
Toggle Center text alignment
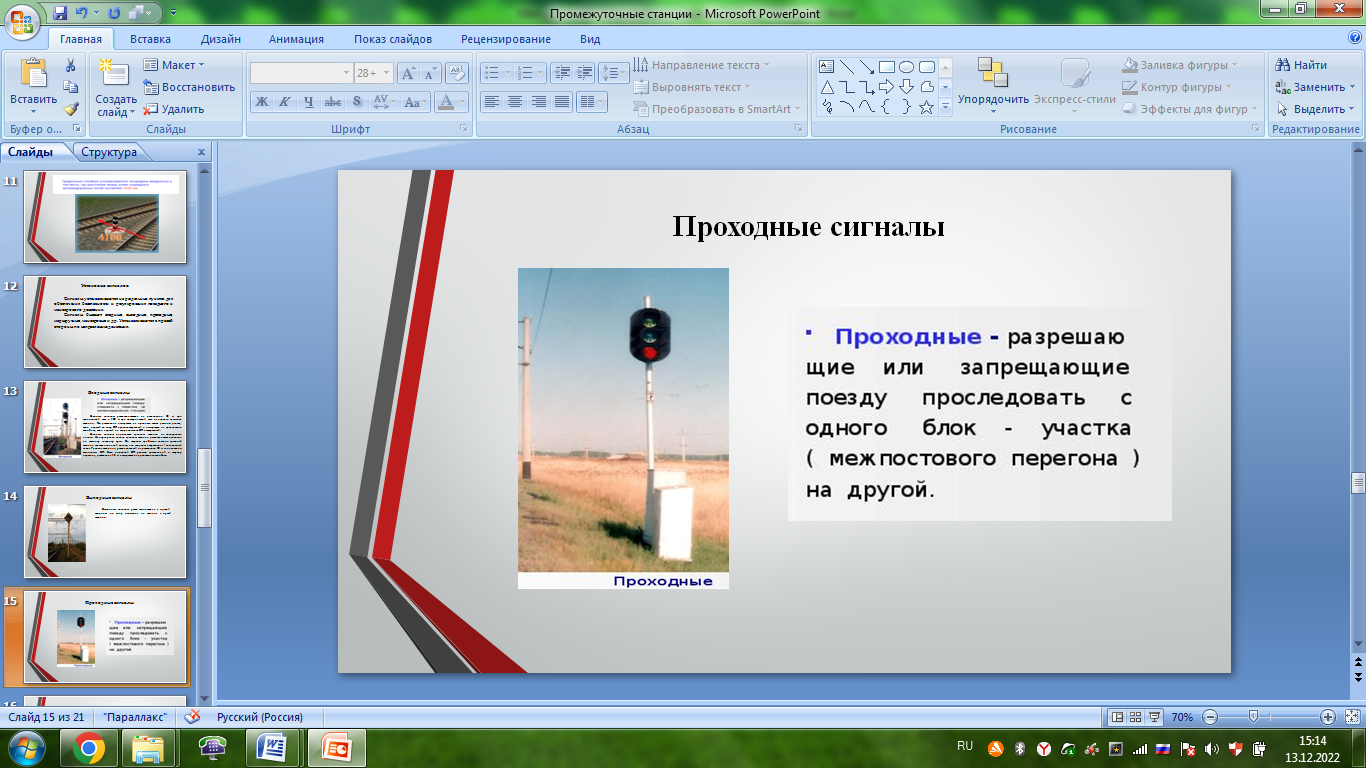tap(515, 102)
